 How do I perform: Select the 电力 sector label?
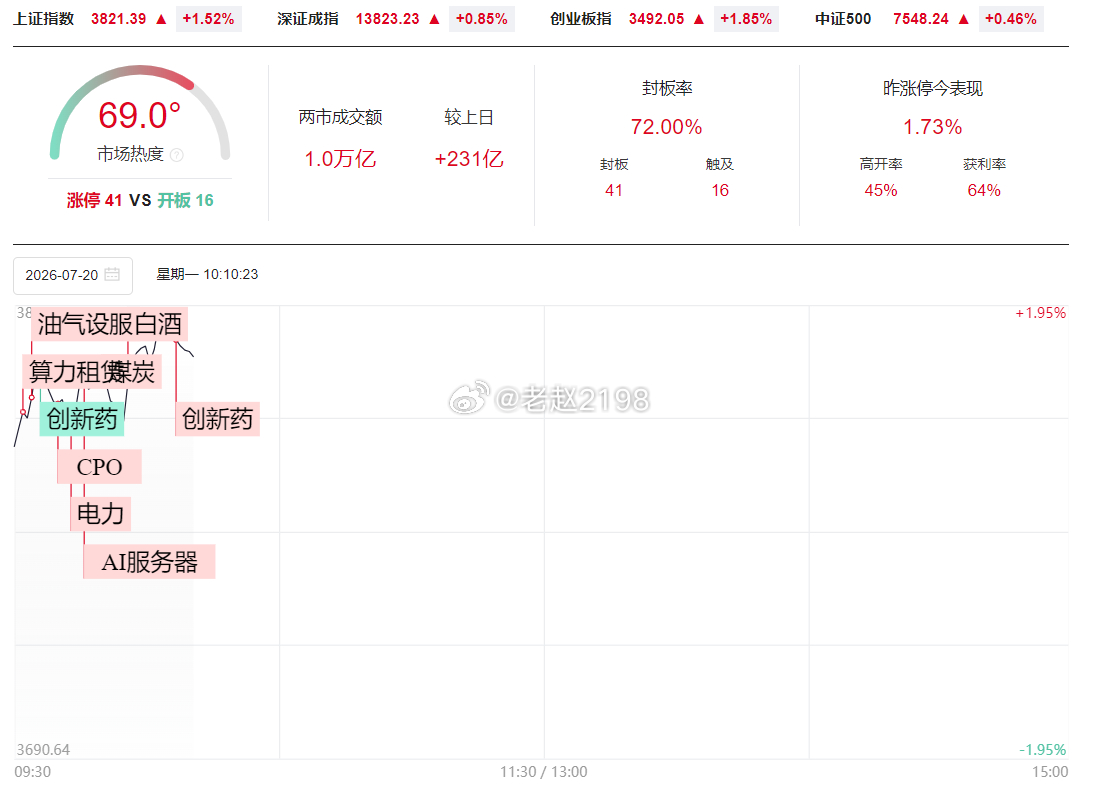coord(100,514)
